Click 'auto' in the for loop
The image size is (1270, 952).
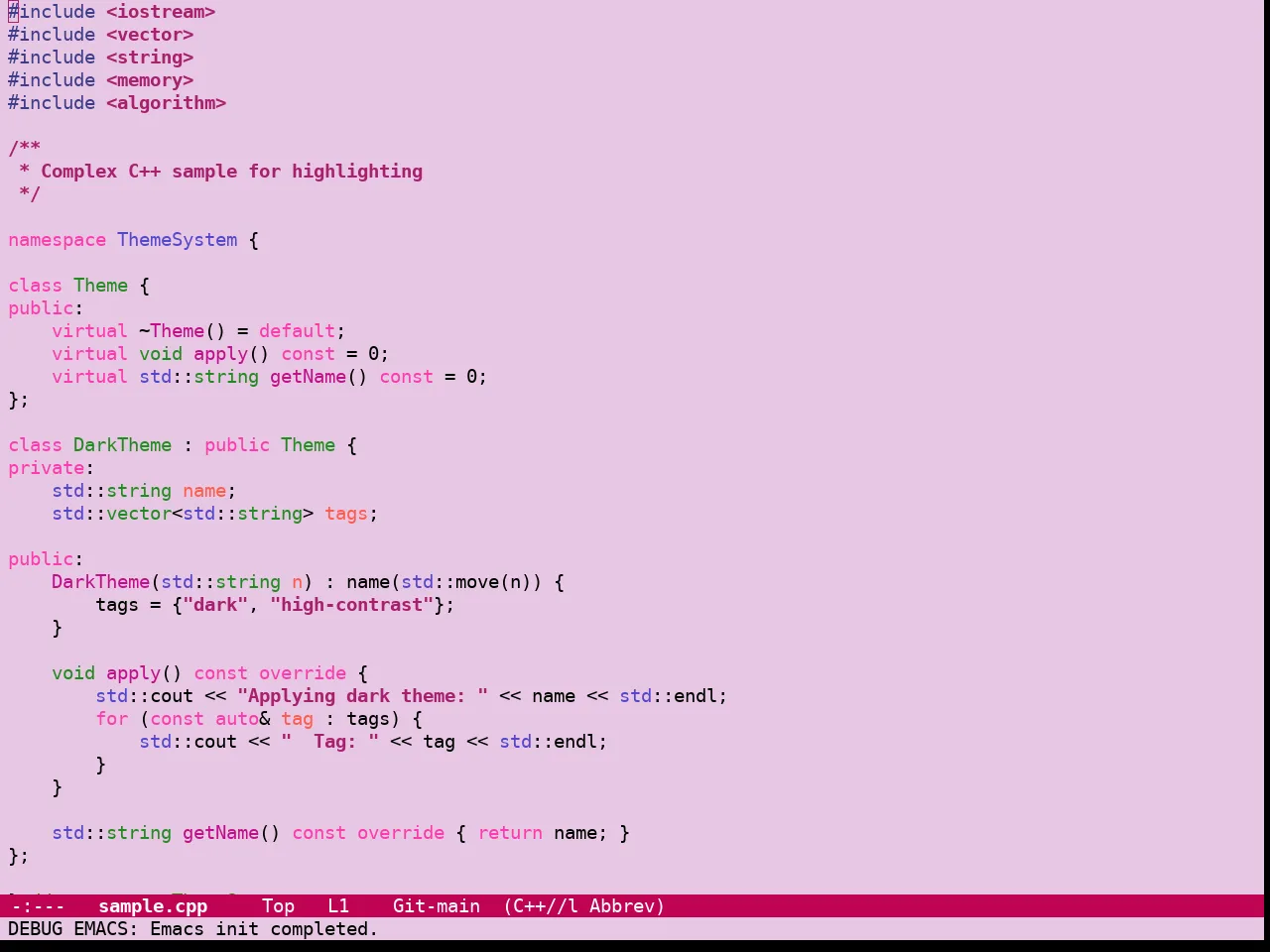tap(237, 719)
